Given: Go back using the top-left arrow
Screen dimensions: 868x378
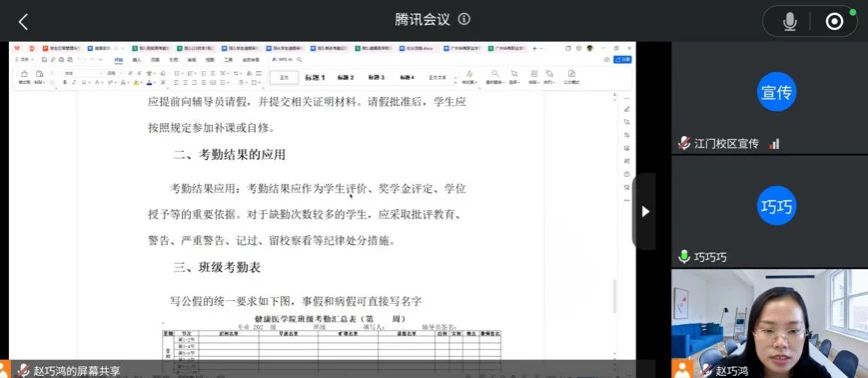Looking at the screenshot, I should tap(23, 22).
